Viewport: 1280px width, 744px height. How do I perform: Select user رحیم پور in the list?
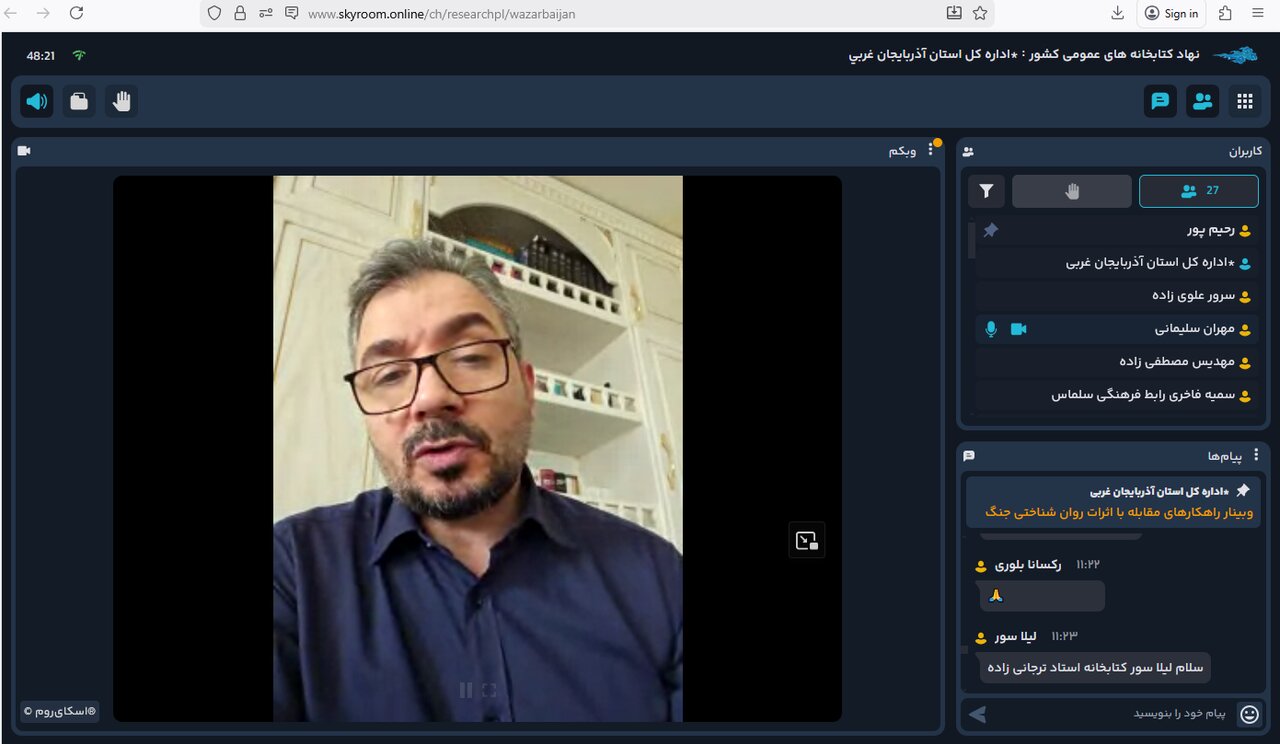click(1116, 230)
